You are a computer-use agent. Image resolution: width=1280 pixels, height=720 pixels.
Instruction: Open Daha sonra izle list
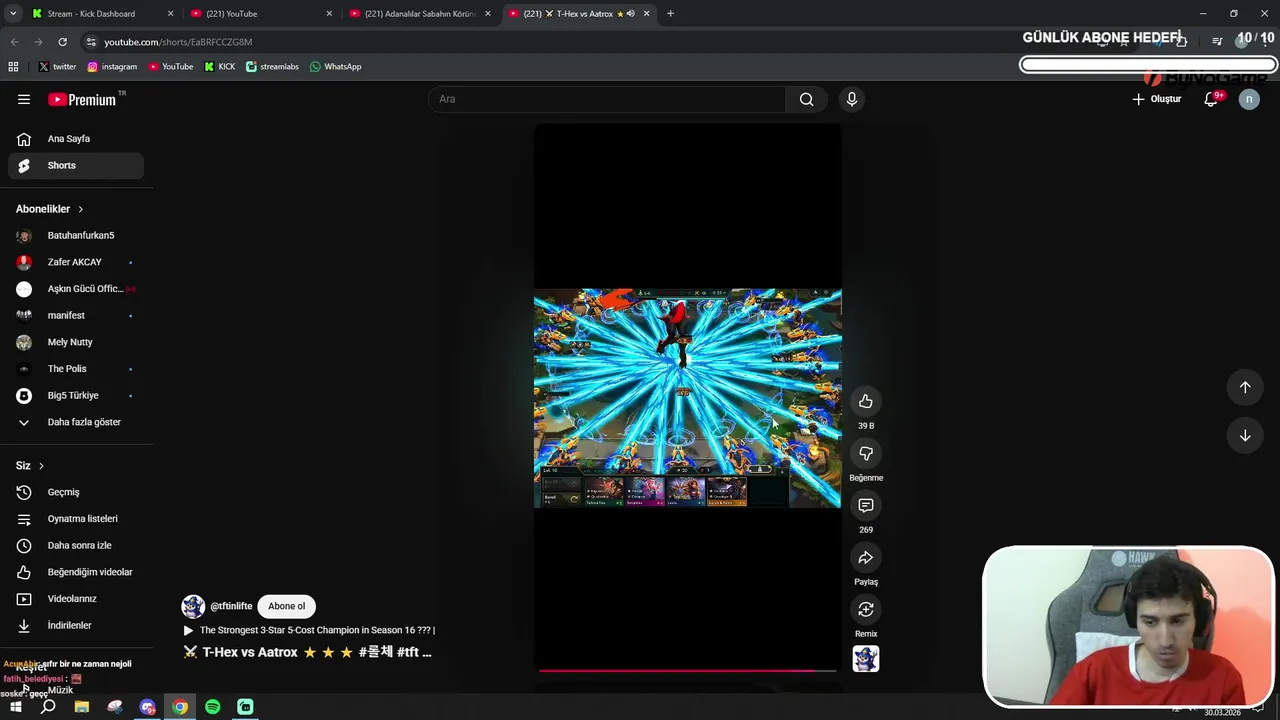(x=76, y=545)
